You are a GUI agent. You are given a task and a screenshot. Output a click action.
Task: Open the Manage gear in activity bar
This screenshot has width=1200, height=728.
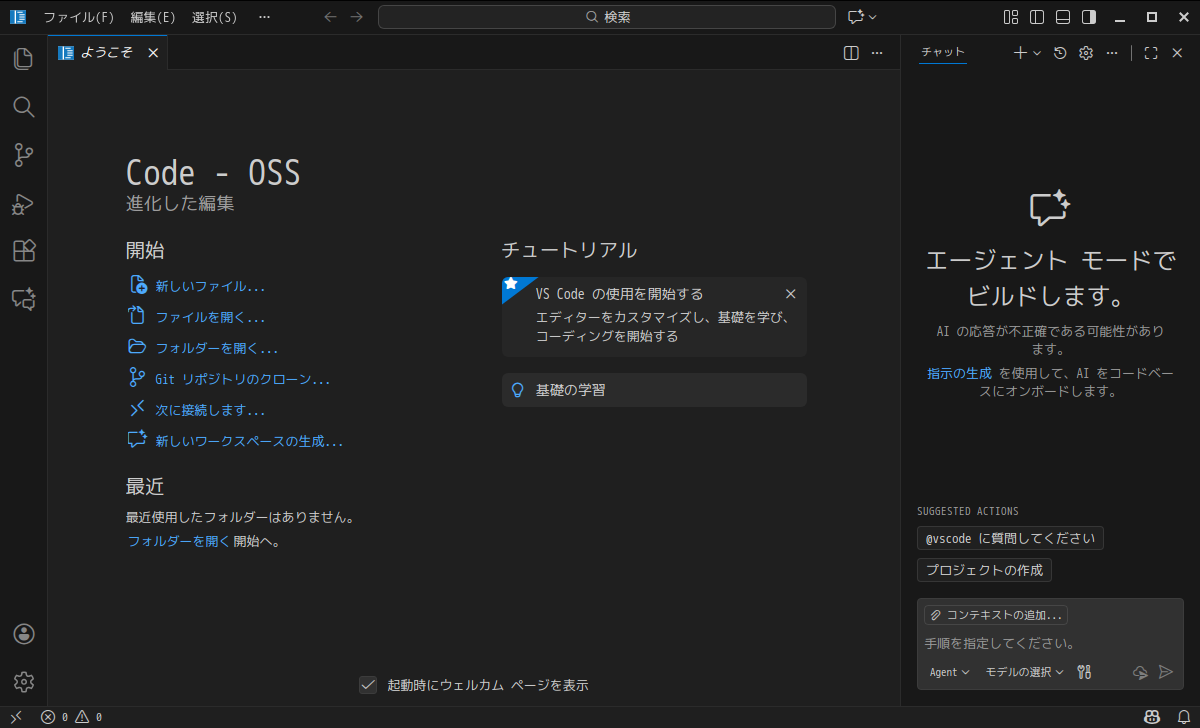coord(24,682)
